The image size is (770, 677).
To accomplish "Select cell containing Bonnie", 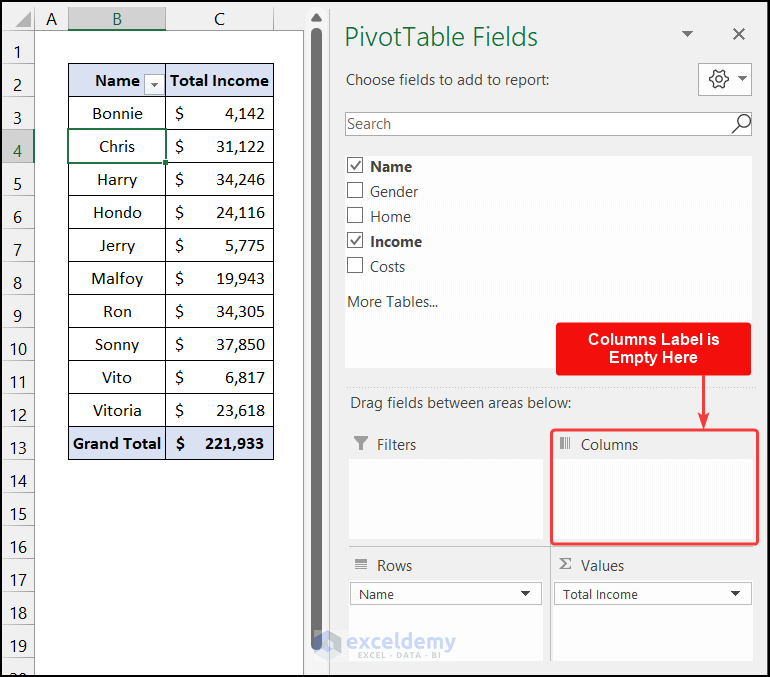I will pyautogui.click(x=117, y=113).
